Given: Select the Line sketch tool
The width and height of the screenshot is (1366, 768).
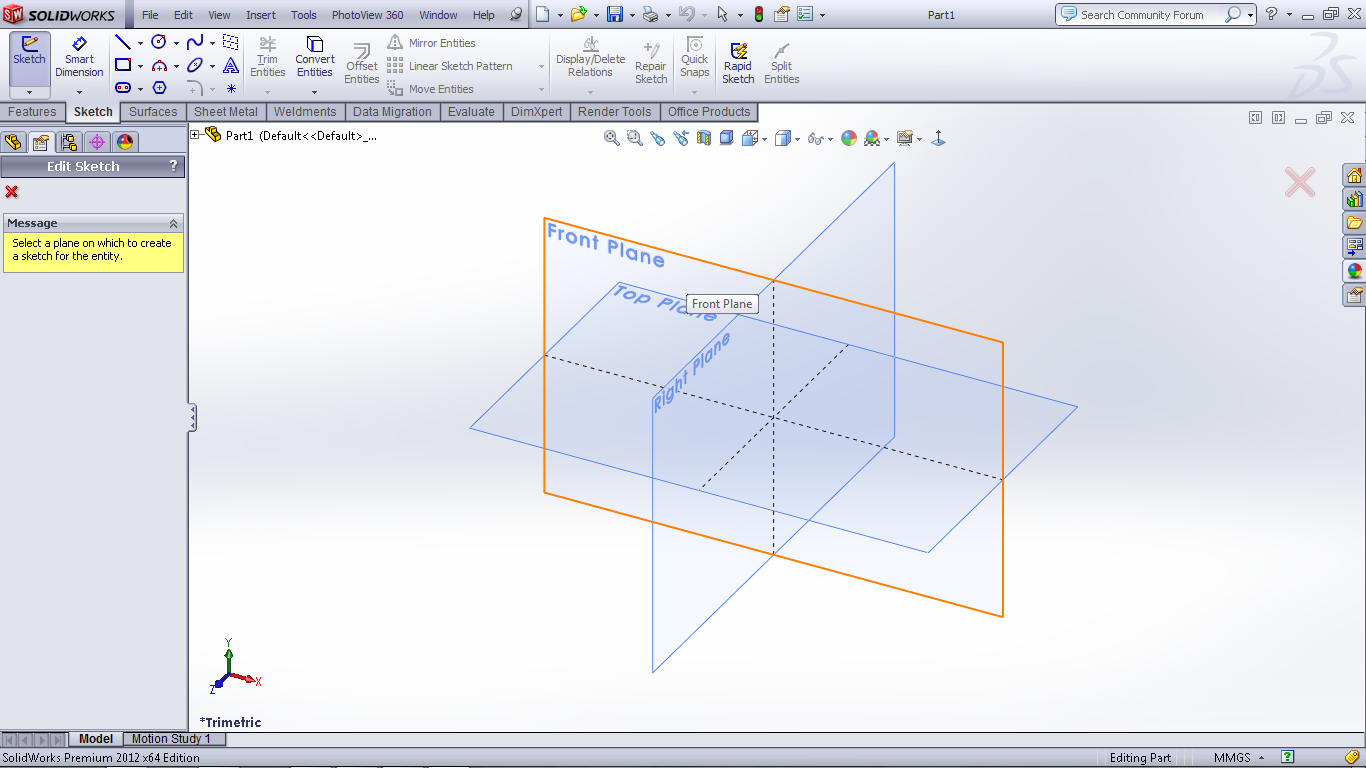Looking at the screenshot, I should point(123,43).
